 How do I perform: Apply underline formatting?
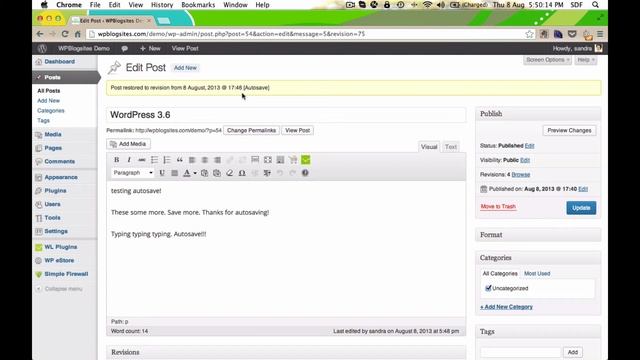pyautogui.click(x=162, y=173)
